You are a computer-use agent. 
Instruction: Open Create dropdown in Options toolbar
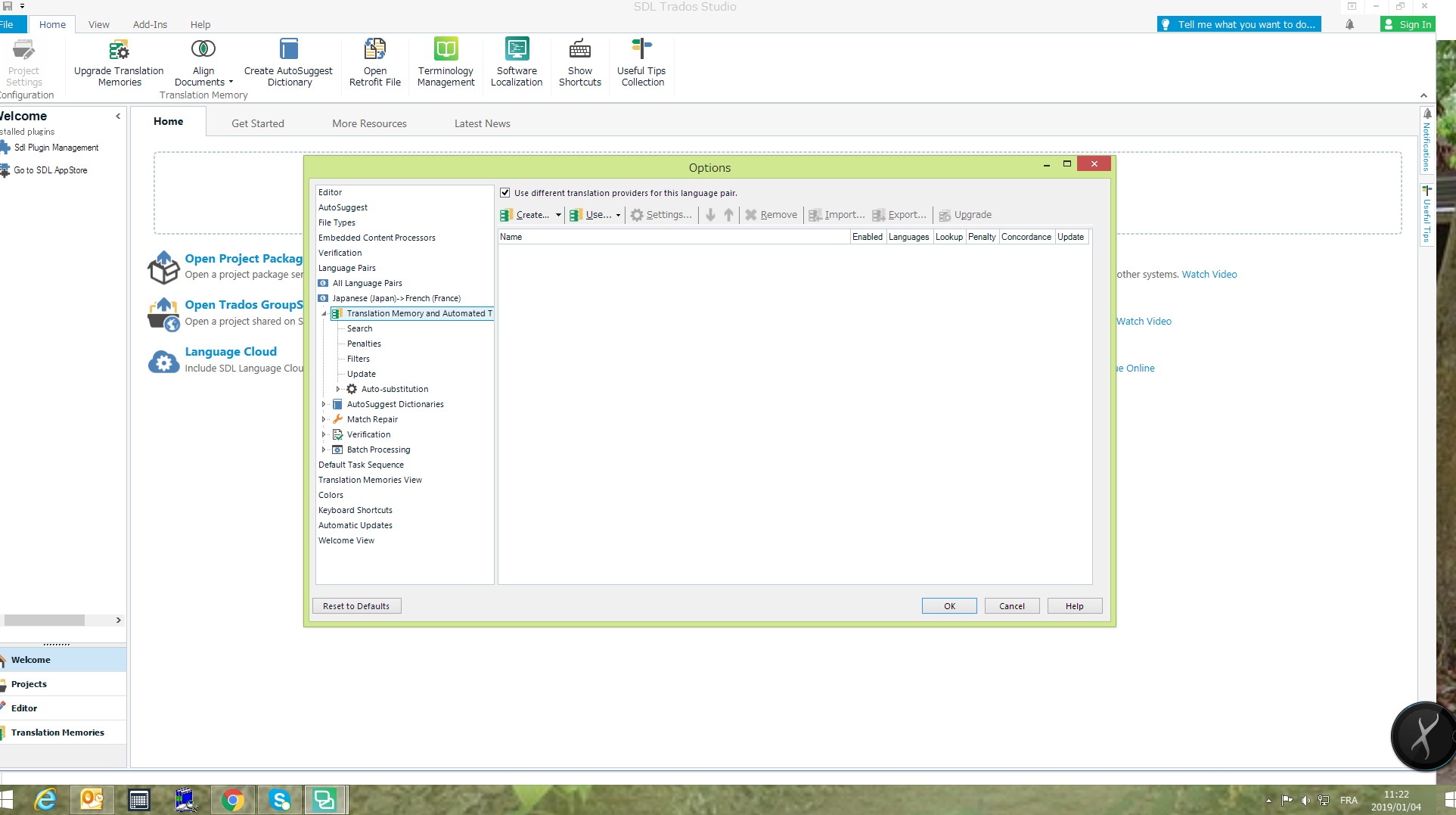[559, 215]
